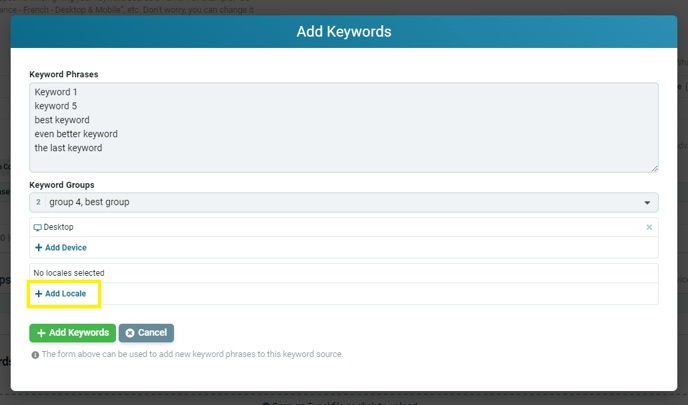Image resolution: width=688 pixels, height=405 pixels.
Task: Click the Add Device link
Action: click(61, 247)
